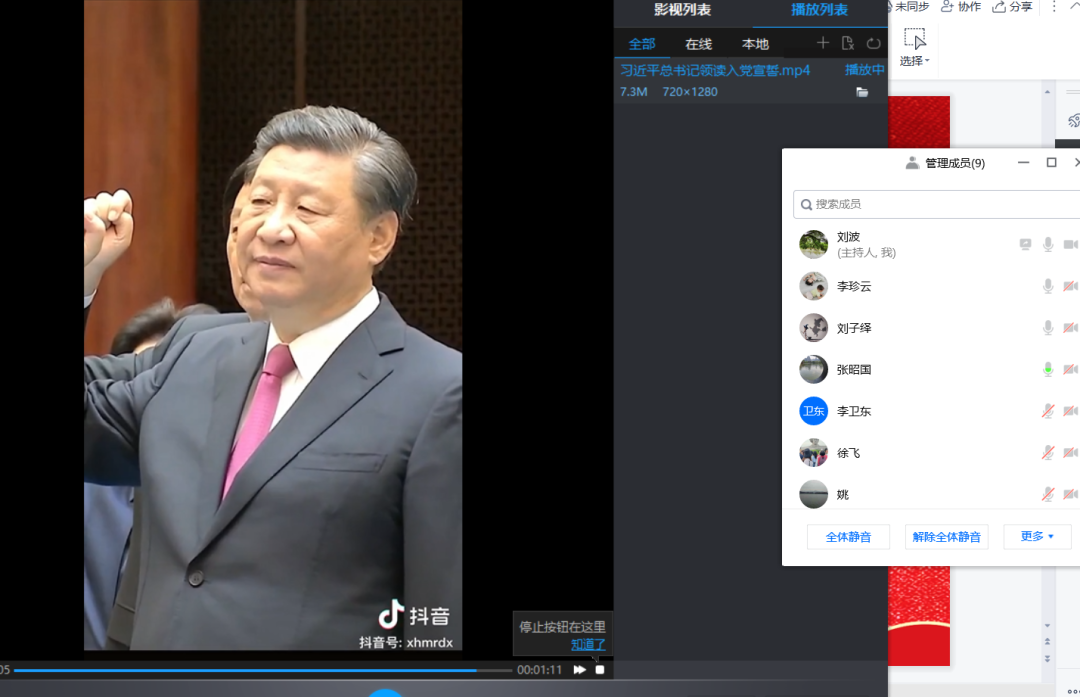Open the three-dot more options menu
This screenshot has height=697, width=1080.
coord(1052,7)
